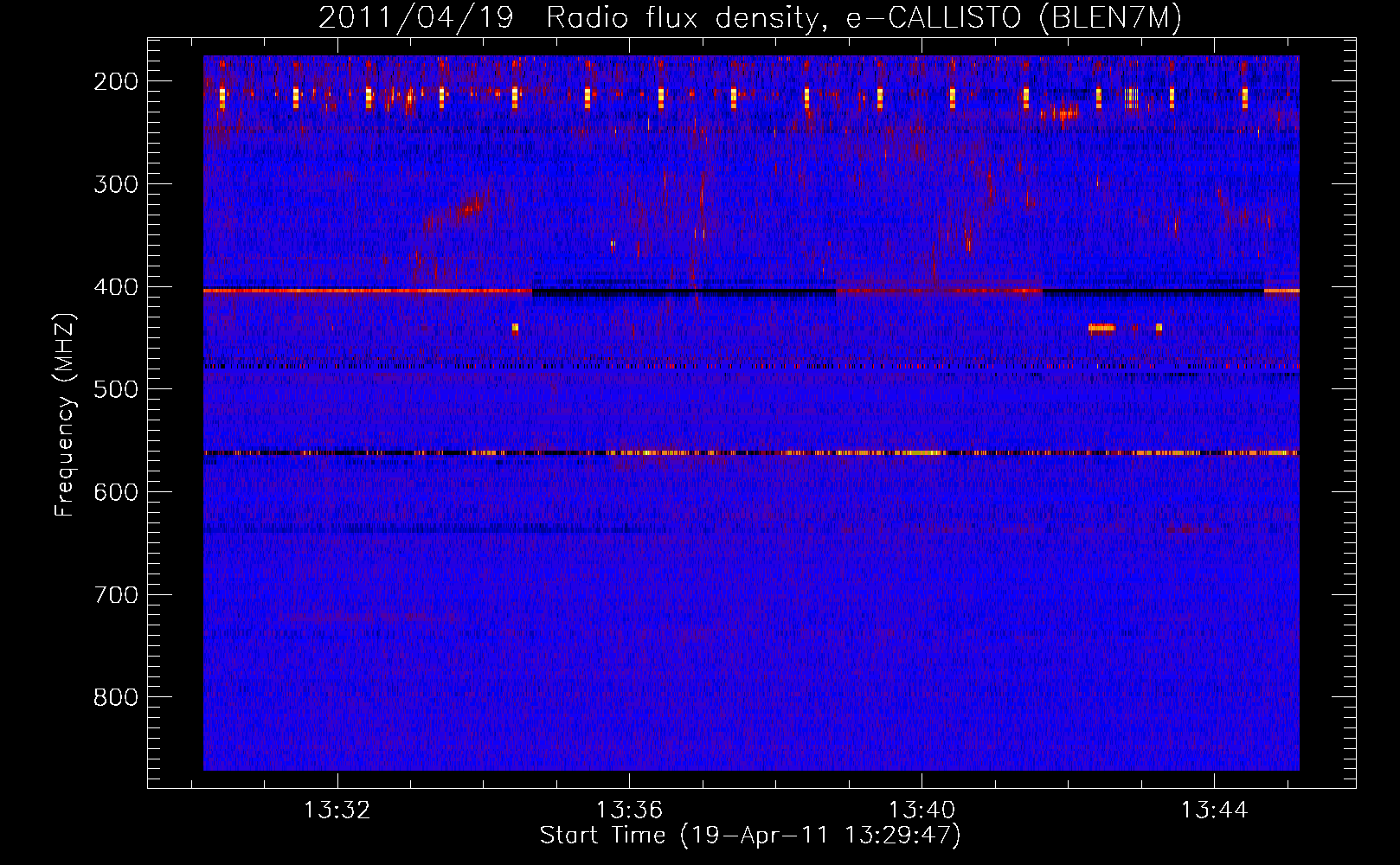1400x865 pixels.
Task: Click the long yellow burst at 440 MHz after 13:42
Action: 1101,328
